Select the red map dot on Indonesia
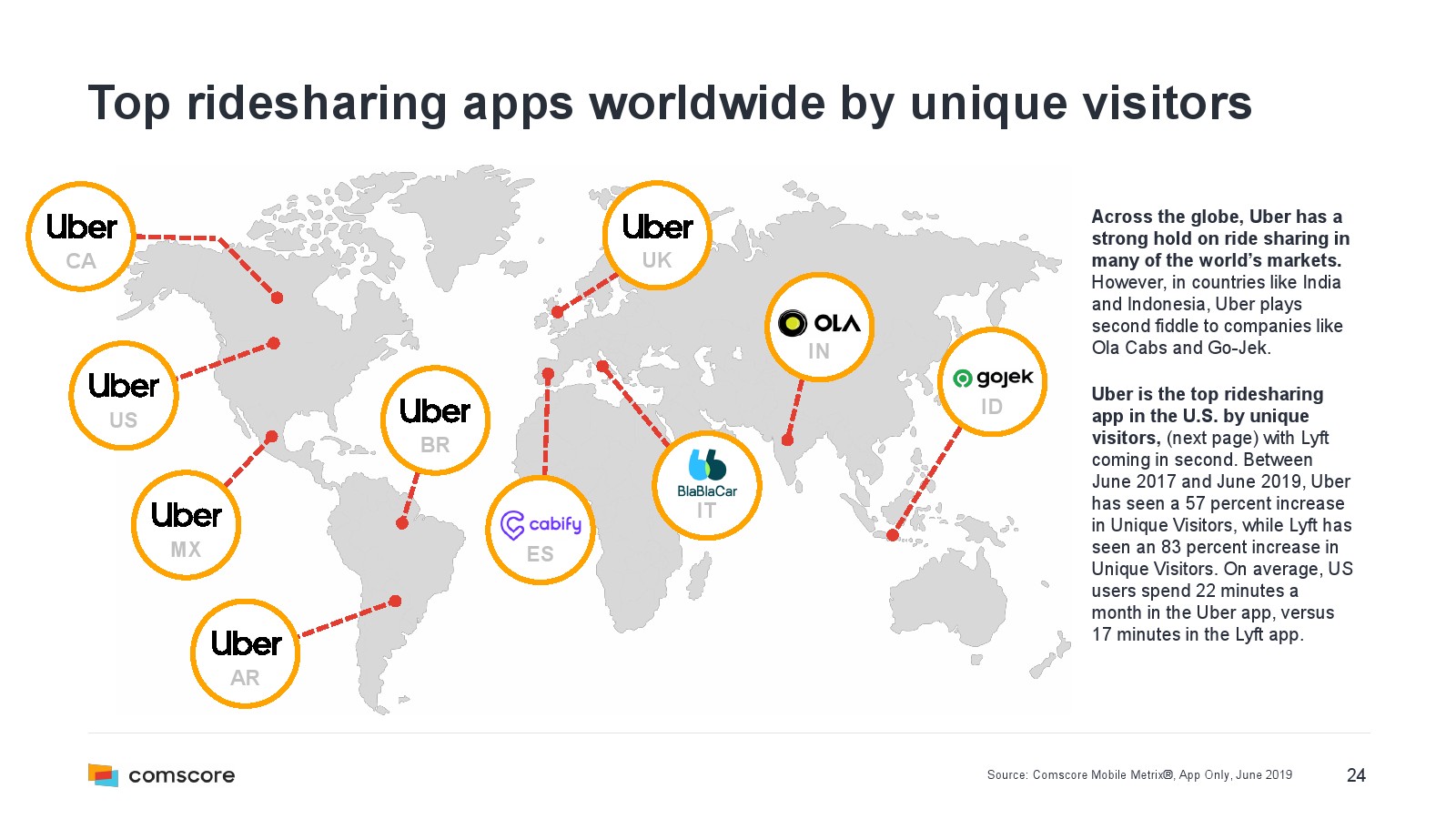Viewport: 1456px width, 819px height. pos(893,535)
